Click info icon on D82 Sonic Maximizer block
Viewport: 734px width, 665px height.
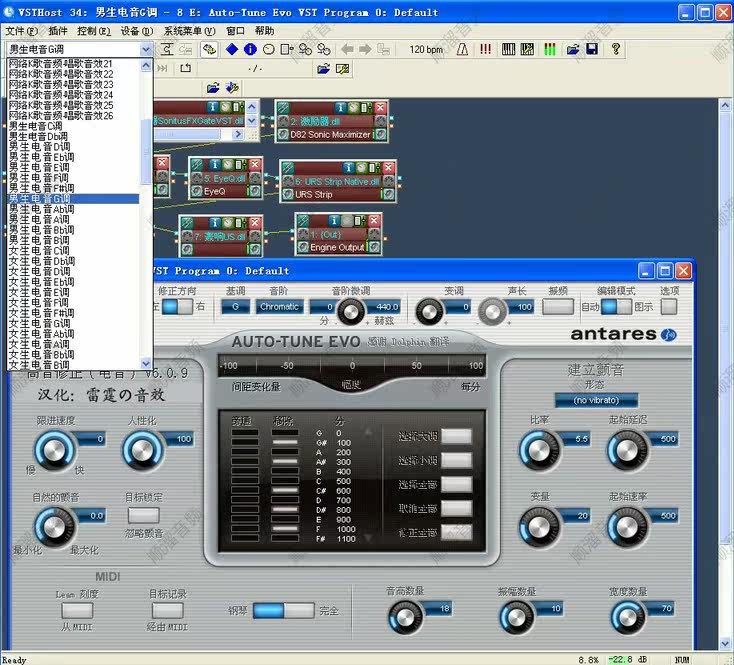(340, 107)
